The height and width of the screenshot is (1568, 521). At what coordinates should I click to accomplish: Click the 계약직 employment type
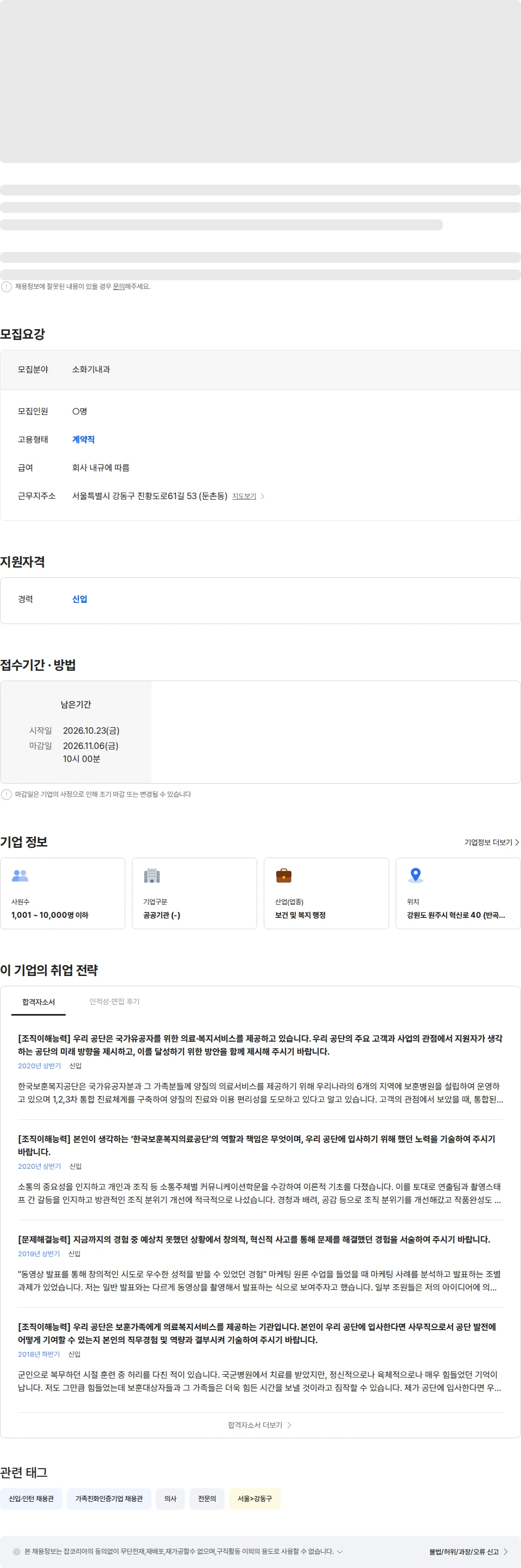[x=83, y=439]
